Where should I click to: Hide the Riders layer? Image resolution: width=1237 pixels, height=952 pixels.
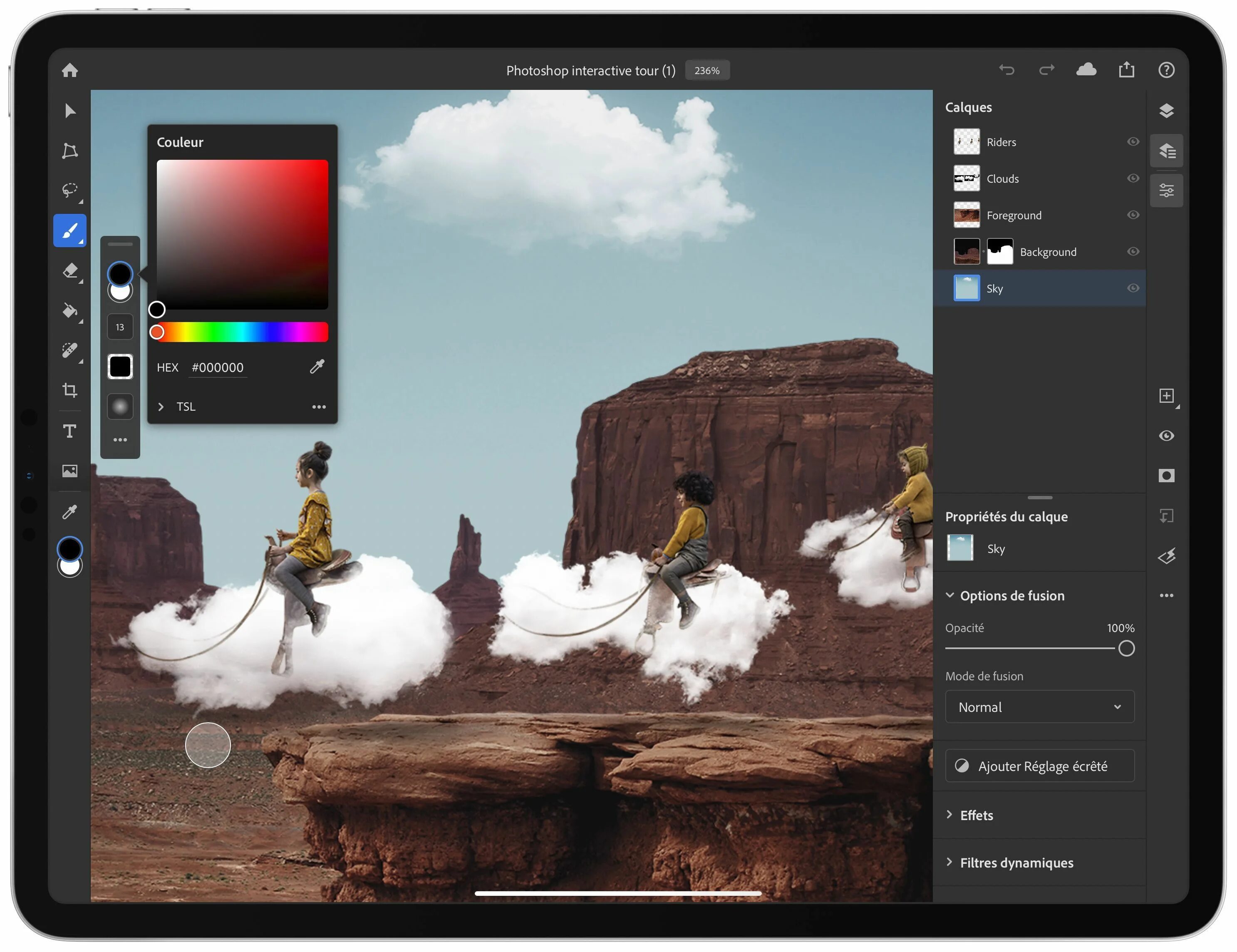(x=1133, y=141)
